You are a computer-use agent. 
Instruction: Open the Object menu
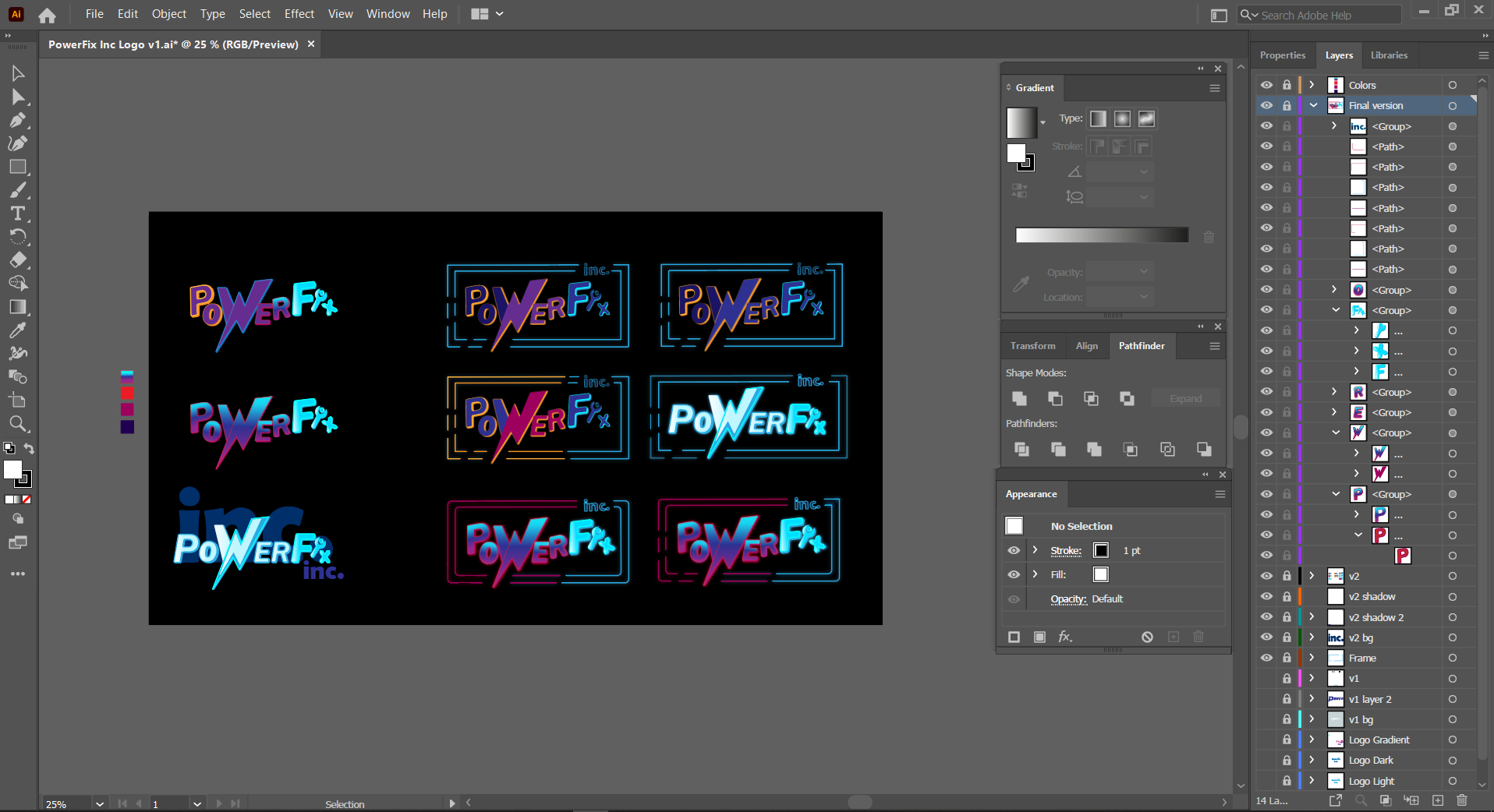[169, 14]
